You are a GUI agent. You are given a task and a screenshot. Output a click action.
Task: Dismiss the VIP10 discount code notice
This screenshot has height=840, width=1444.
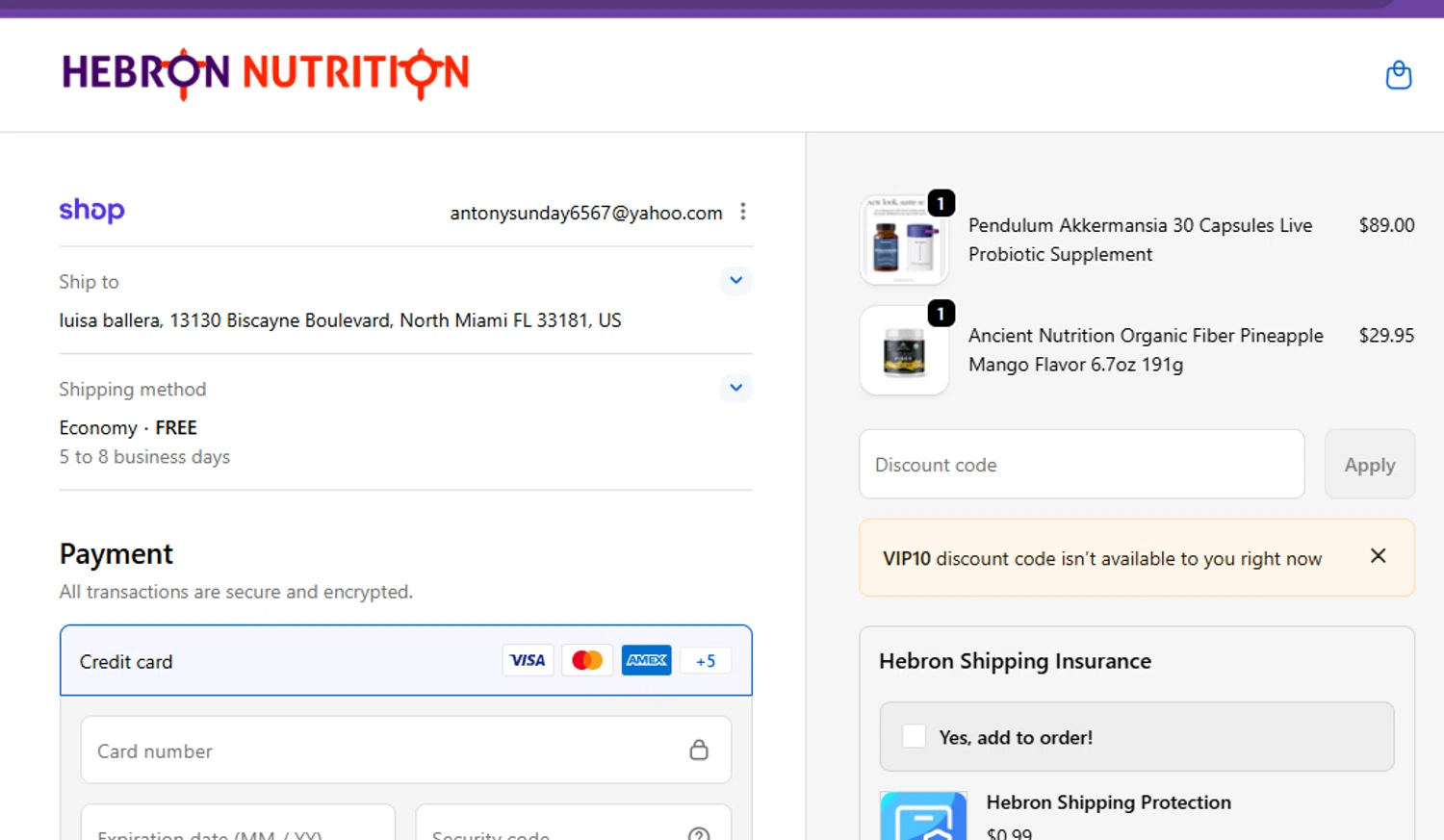[x=1379, y=556]
